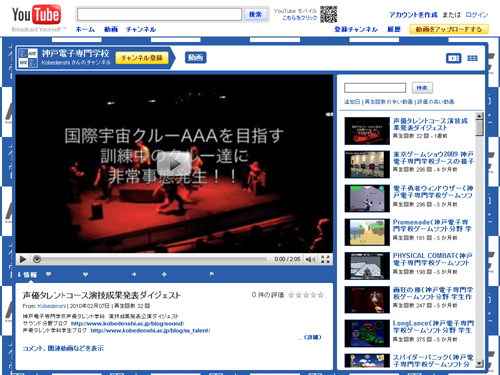Click コメント、関連動画などを表示 link

point(63,348)
